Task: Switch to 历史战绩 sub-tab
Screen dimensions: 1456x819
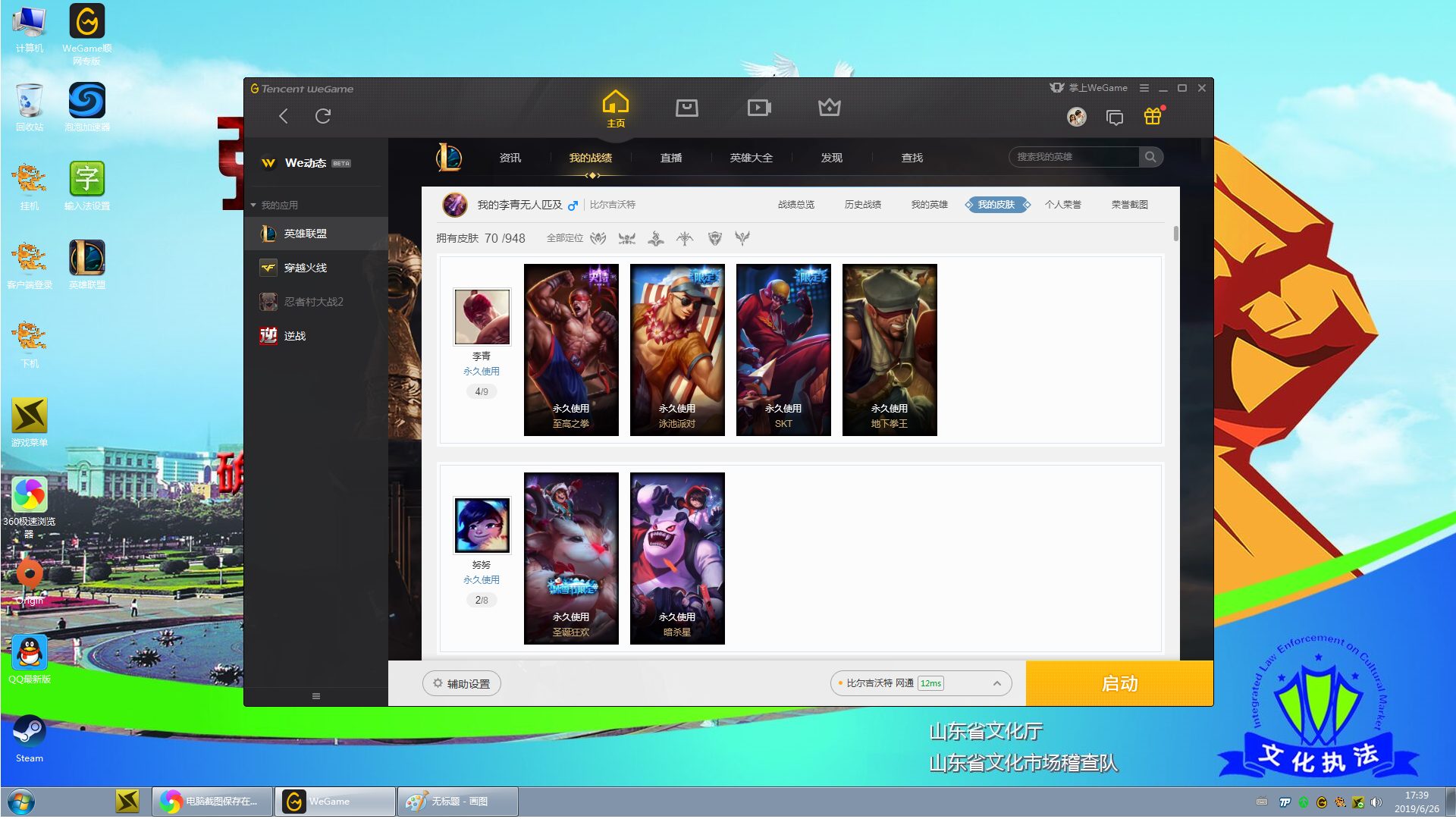Action: coord(863,205)
